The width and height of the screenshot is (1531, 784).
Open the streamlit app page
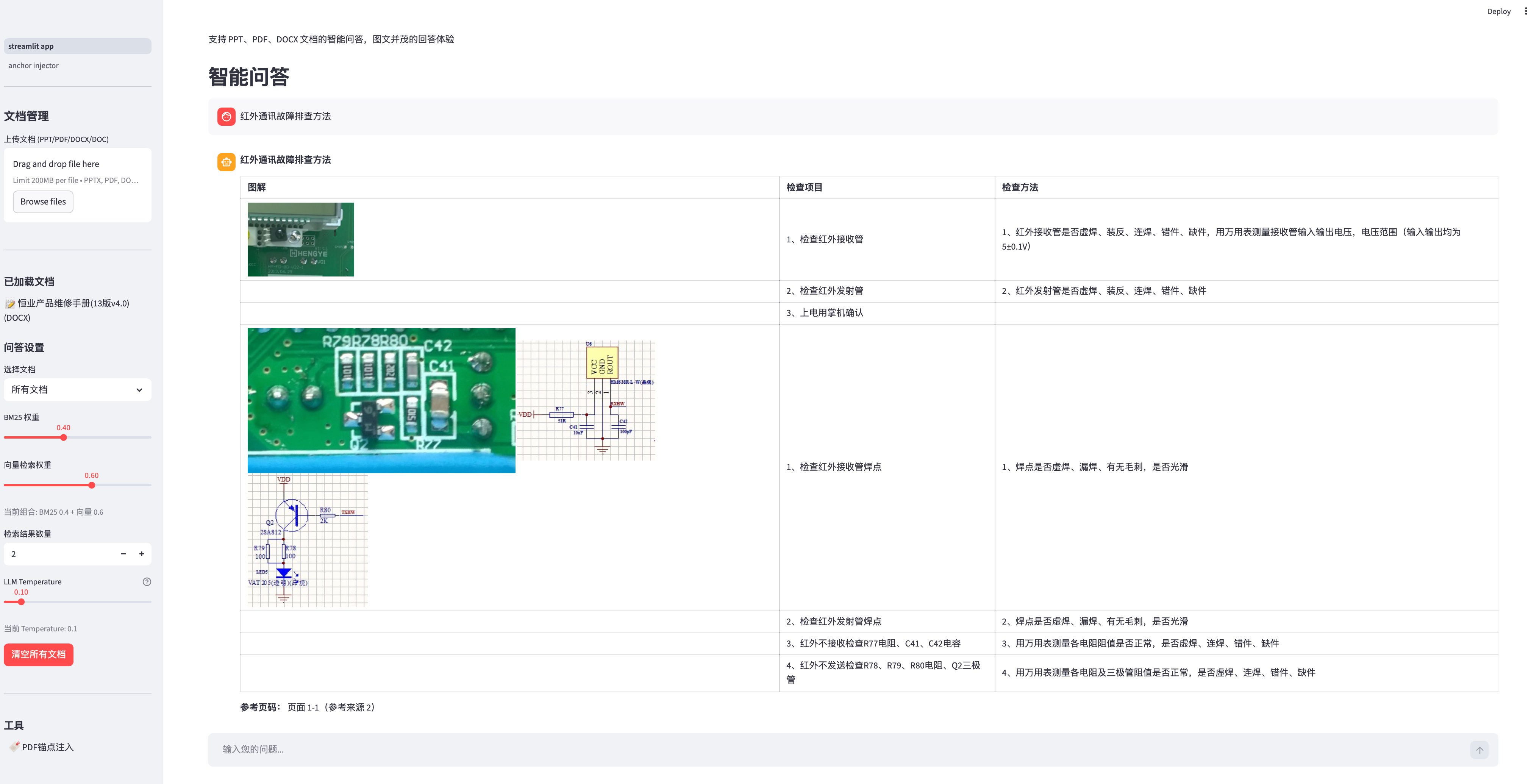[31, 46]
